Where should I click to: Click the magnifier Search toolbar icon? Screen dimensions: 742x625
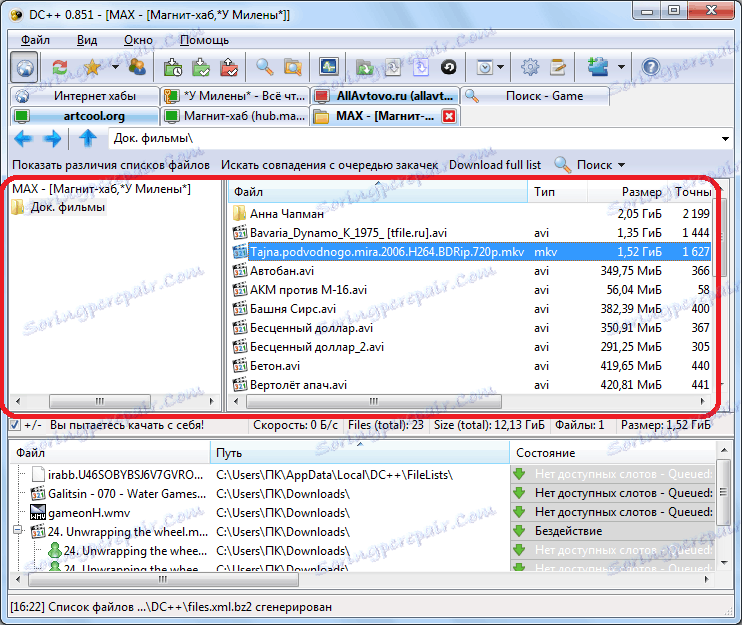[x=265, y=68]
